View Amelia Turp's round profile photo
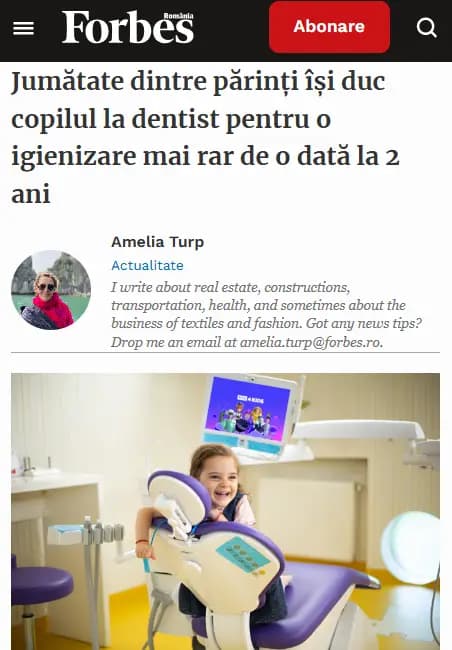The height and width of the screenshot is (650, 452). point(51,290)
